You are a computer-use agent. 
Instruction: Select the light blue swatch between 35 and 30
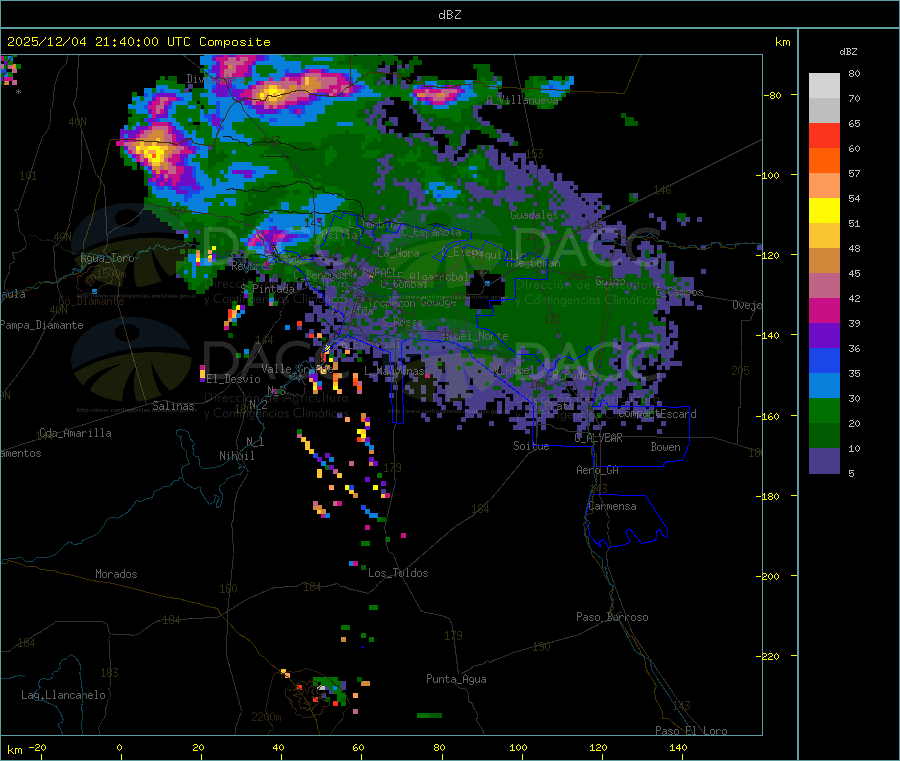(x=824, y=386)
